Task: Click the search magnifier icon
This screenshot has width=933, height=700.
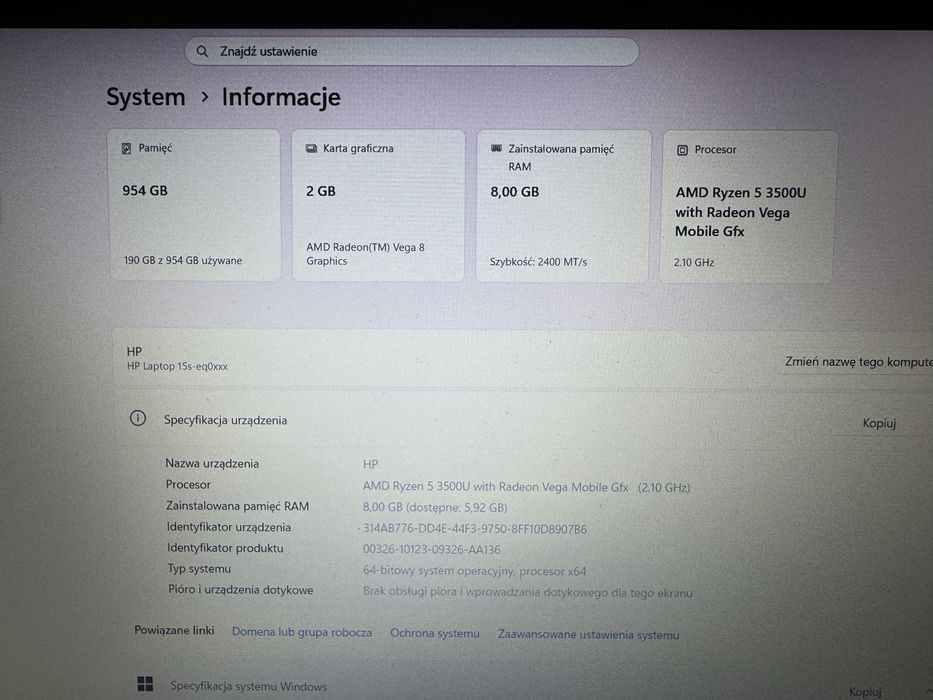Action: point(202,51)
